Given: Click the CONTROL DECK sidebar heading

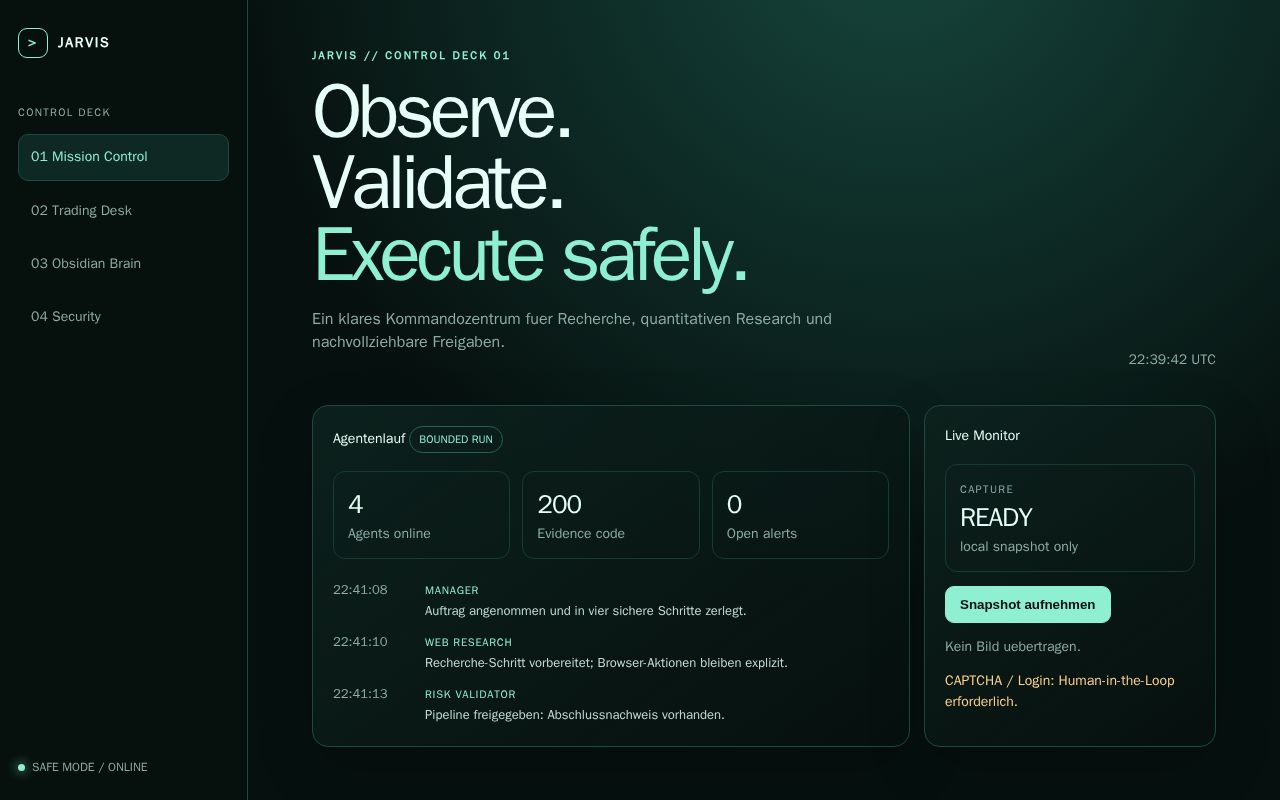Looking at the screenshot, I should [x=64, y=112].
